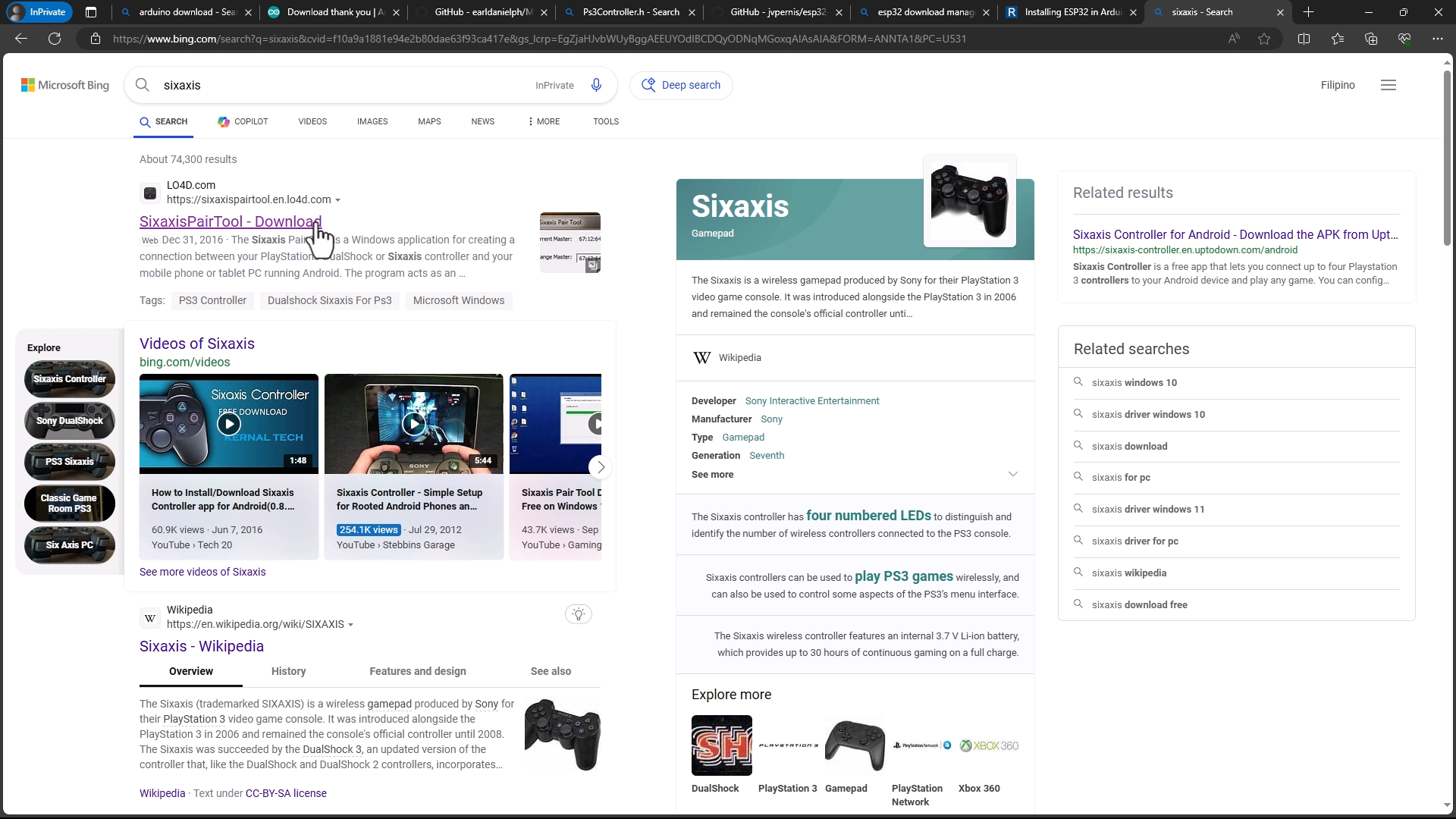
Task: Open the Xbox 360 explore more thumbnail
Action: coord(989,745)
